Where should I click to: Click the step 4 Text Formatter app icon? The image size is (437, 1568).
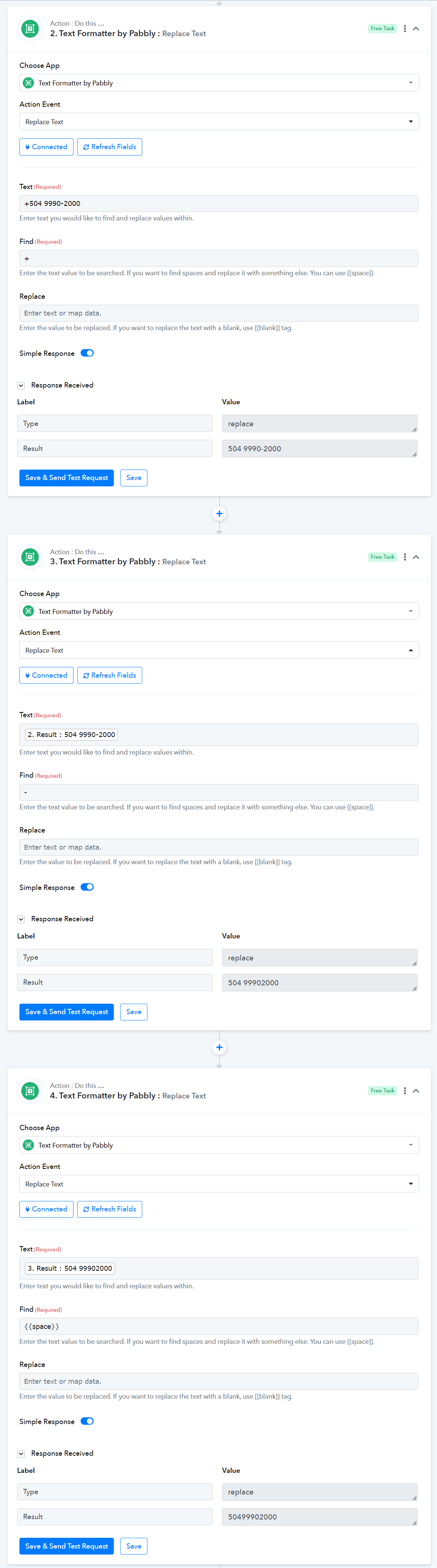(30, 1091)
